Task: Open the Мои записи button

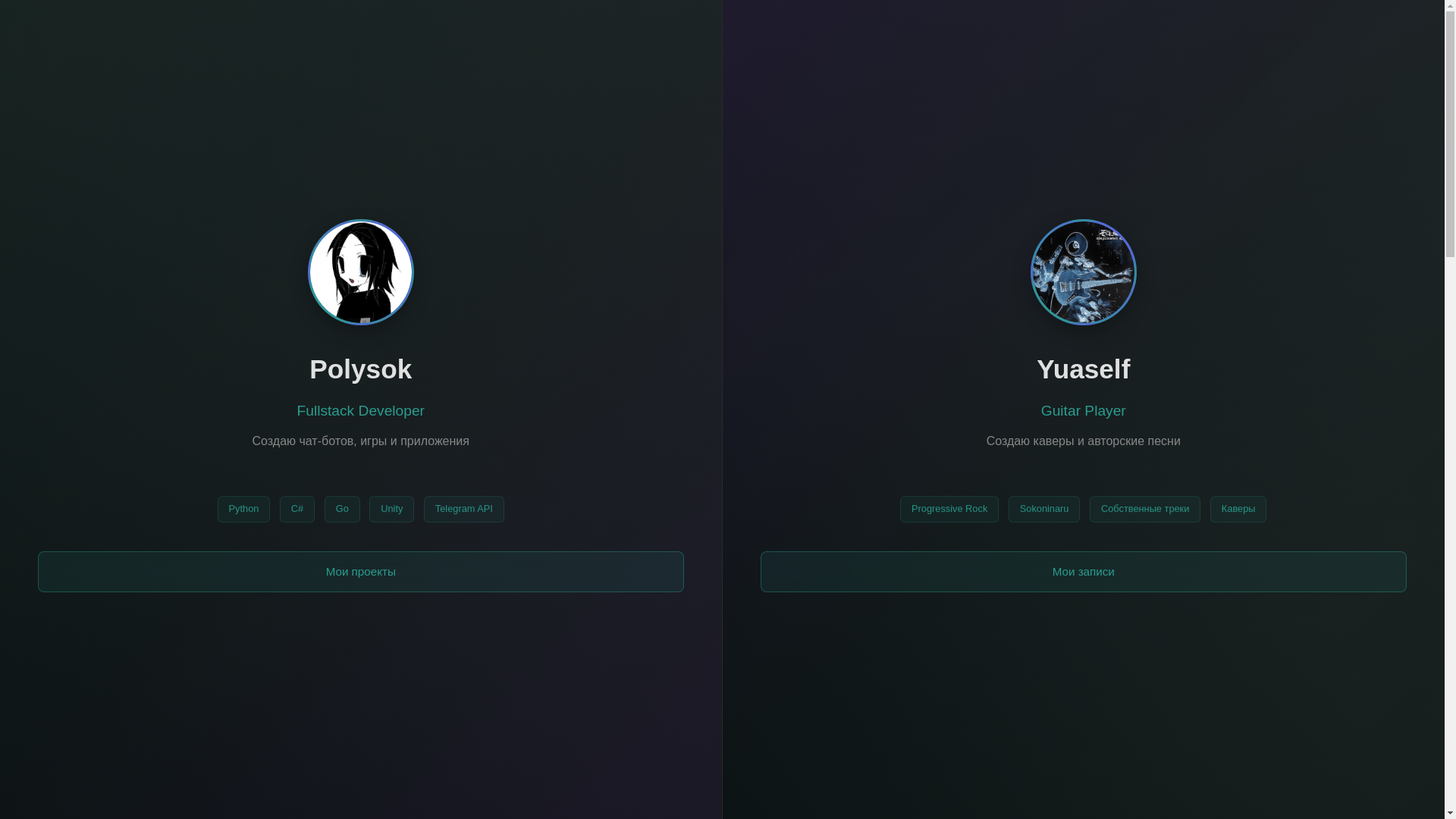Action: pyautogui.click(x=1084, y=572)
